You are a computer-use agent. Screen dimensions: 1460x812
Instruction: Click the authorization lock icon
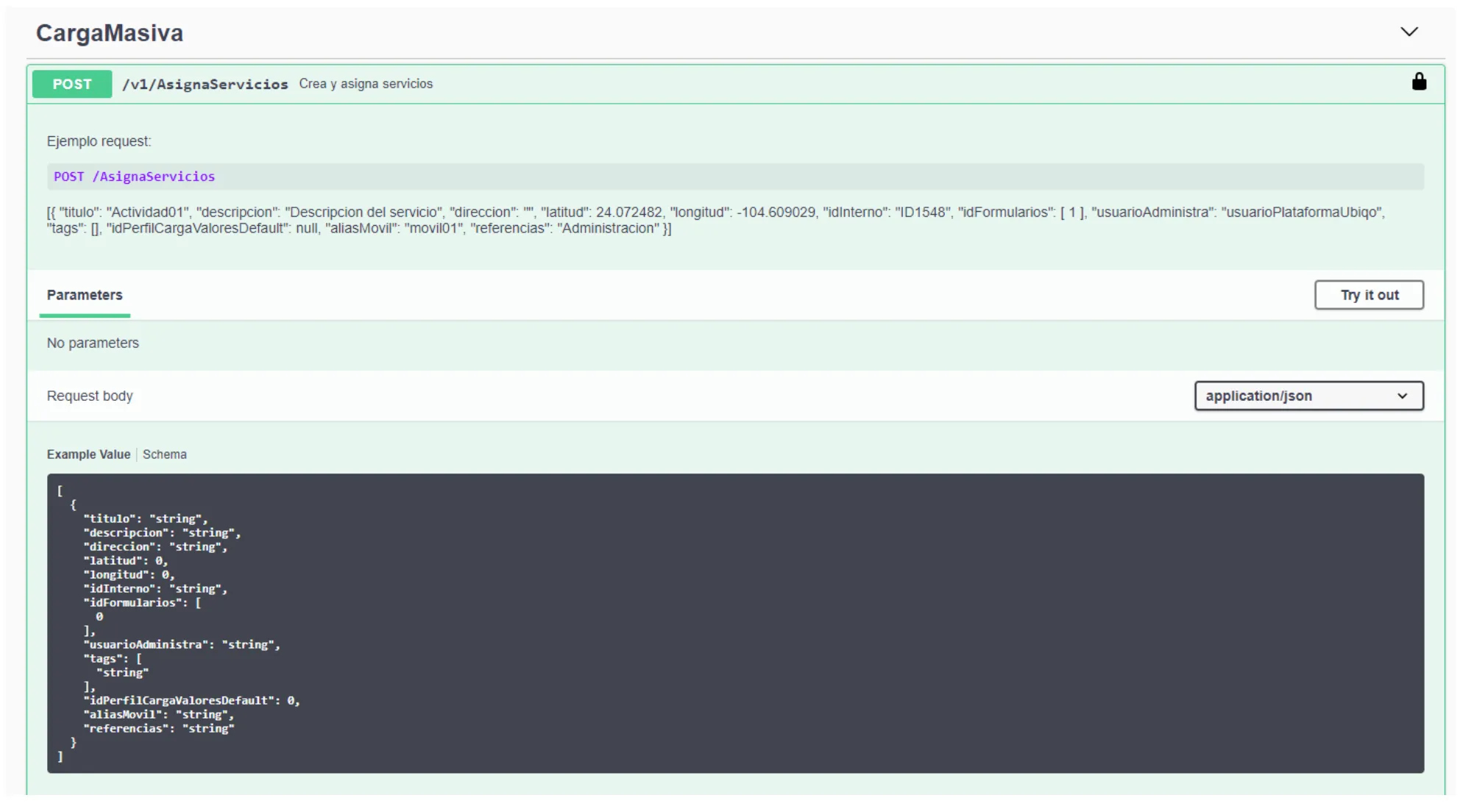tap(1419, 82)
